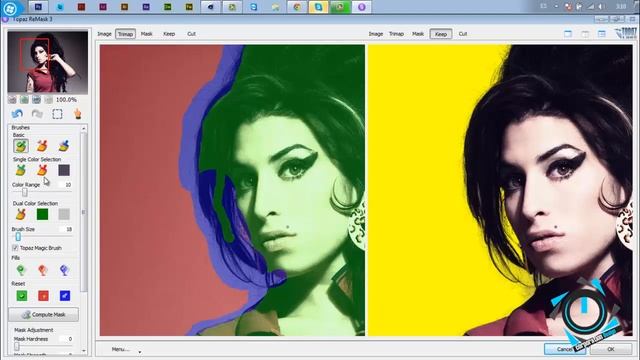The width and height of the screenshot is (640, 360).
Task: Adjust the Color Range slider
Action: [25, 192]
